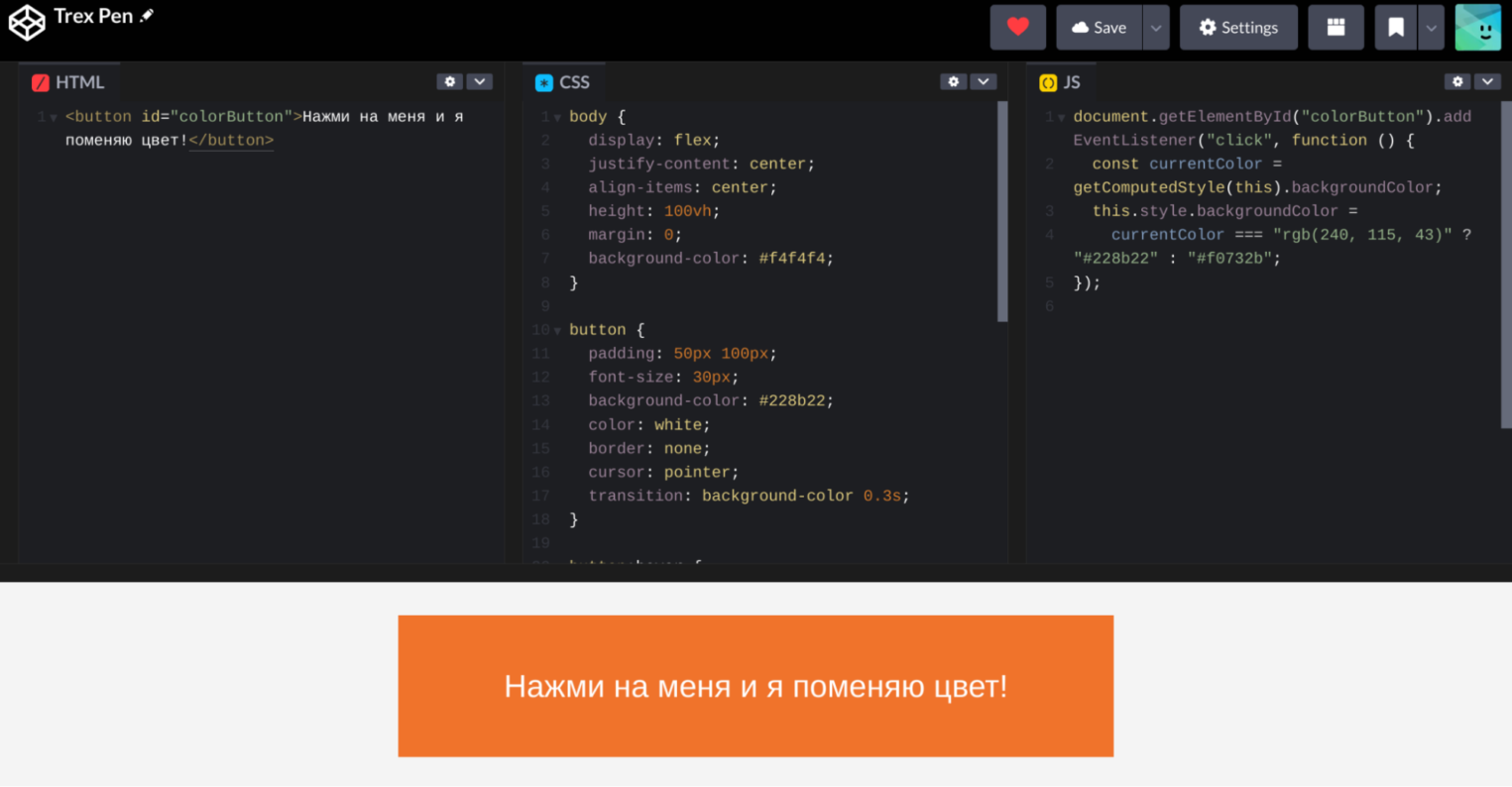The height and width of the screenshot is (787, 1512).
Task: Collapse the JS editor using its chevron
Action: click(x=1486, y=81)
